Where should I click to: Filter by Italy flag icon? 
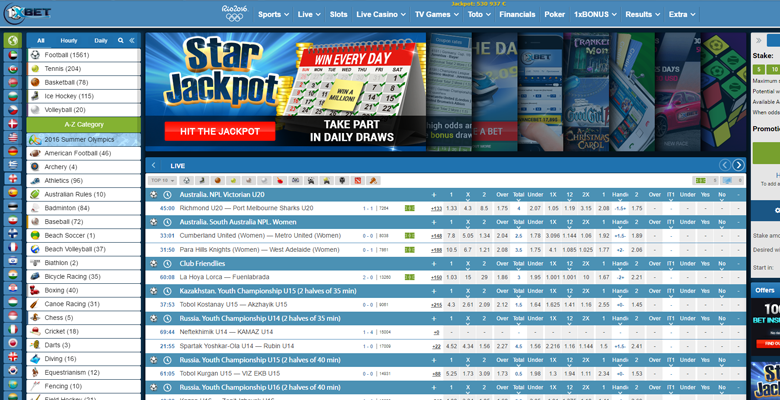click(x=12, y=329)
